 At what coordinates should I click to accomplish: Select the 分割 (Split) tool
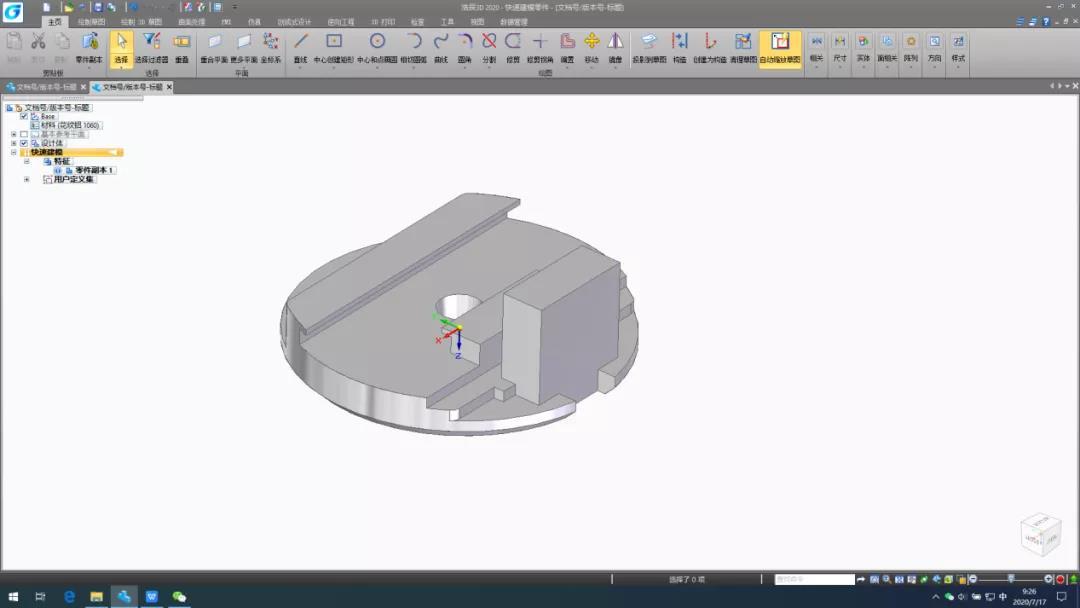pos(489,48)
